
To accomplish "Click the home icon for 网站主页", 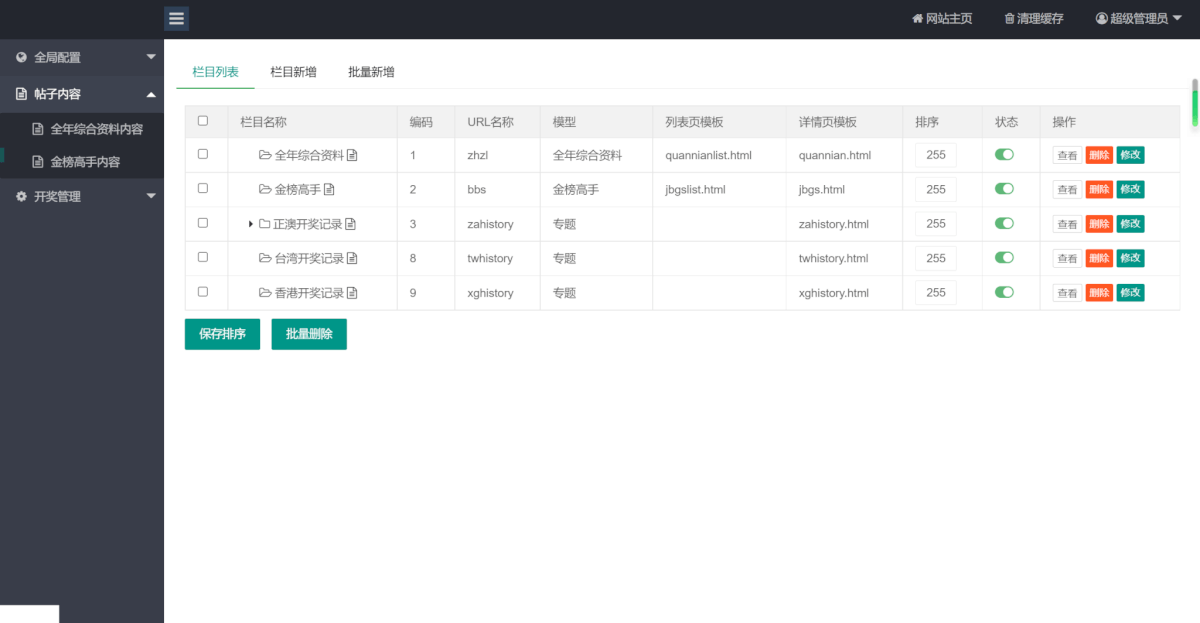I will click(x=917, y=19).
